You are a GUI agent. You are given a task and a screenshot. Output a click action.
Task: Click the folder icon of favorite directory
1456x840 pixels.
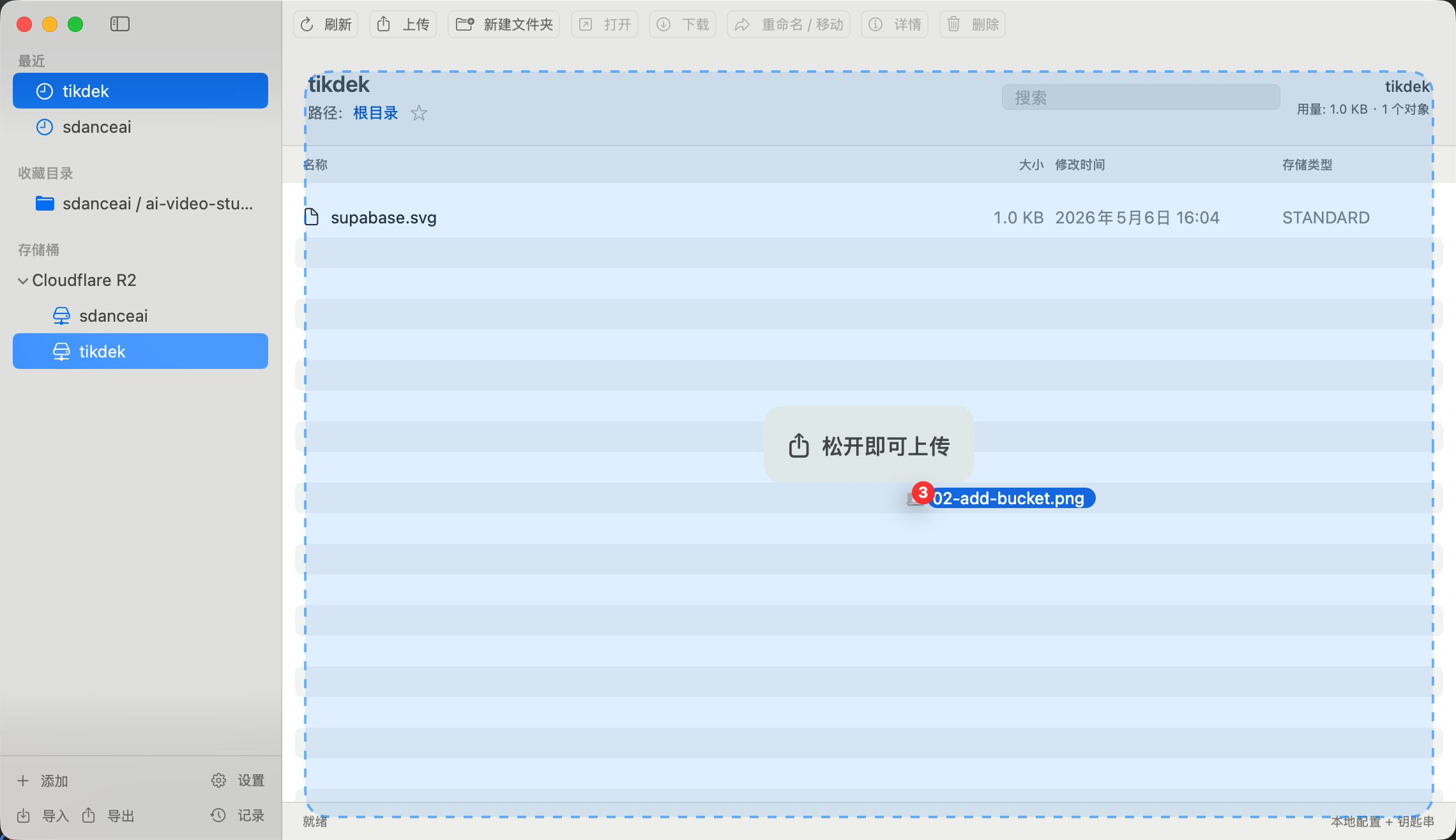coord(45,204)
